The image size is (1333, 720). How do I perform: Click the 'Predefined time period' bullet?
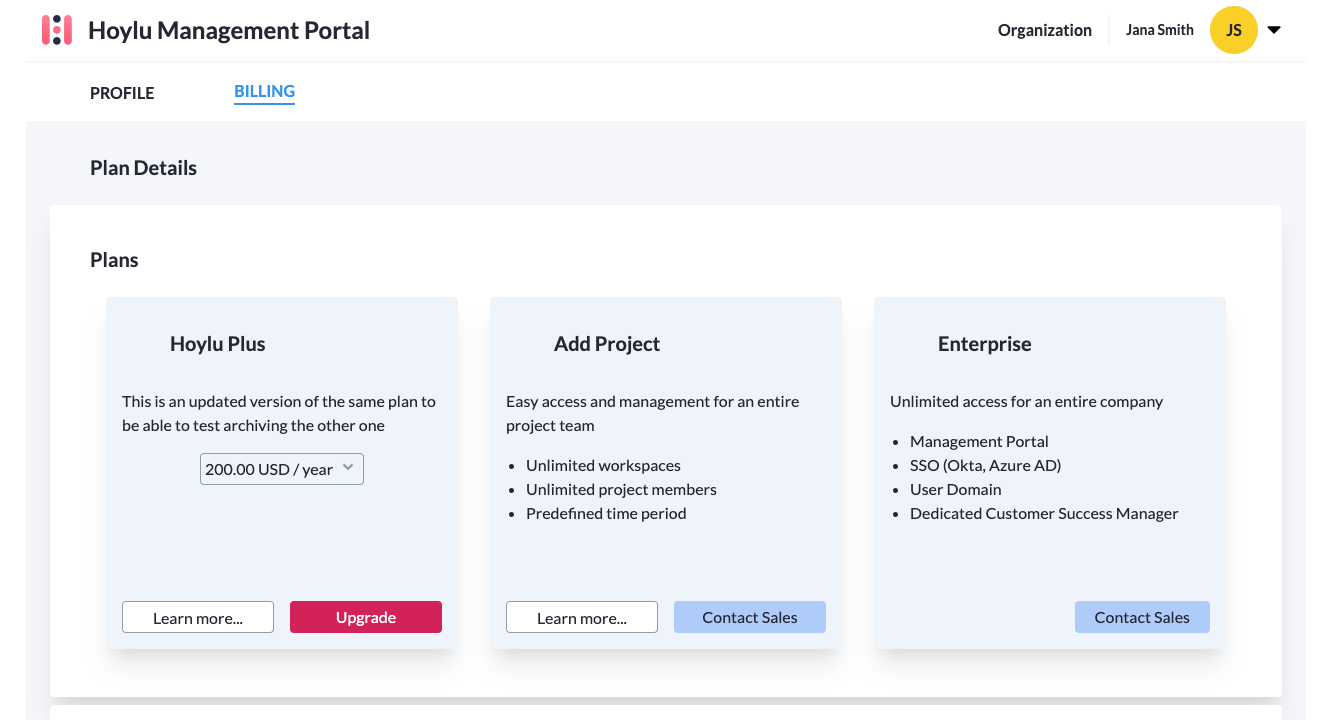[x=606, y=513]
